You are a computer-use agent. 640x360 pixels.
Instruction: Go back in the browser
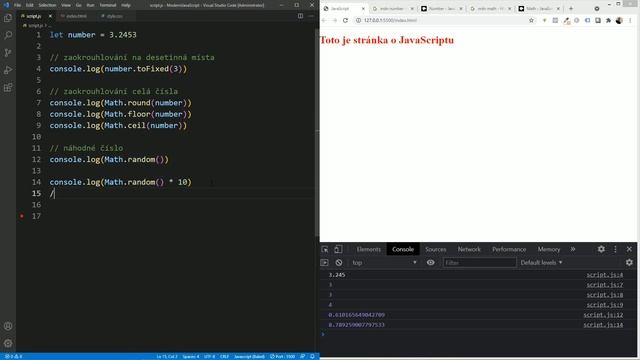[324, 20]
